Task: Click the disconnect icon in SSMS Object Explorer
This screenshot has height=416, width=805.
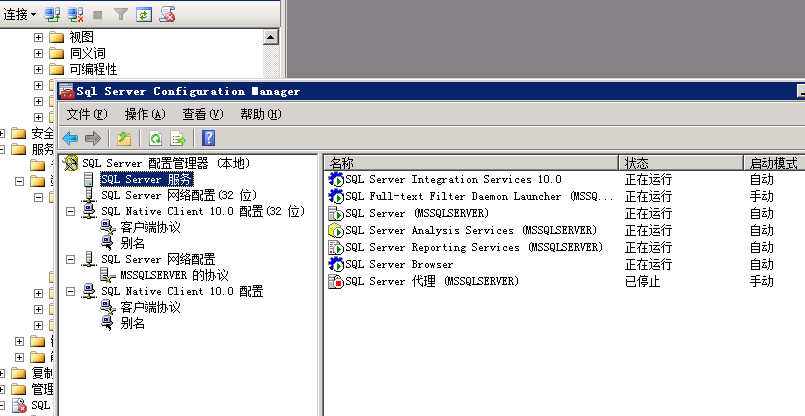Action: coord(75,14)
